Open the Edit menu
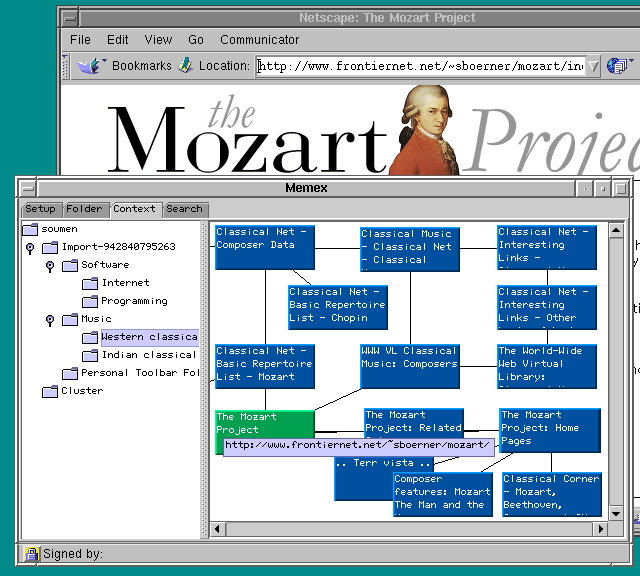Viewport: 640px width, 576px height. point(118,40)
